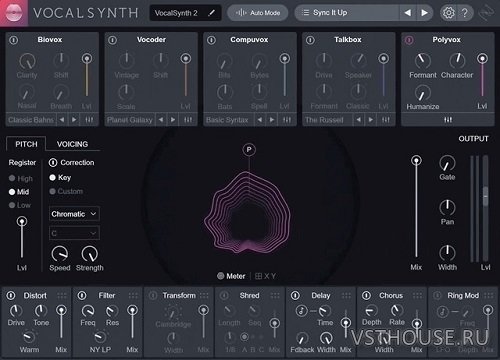Click the iZotope VocalSynth logo icon

pos(14,13)
